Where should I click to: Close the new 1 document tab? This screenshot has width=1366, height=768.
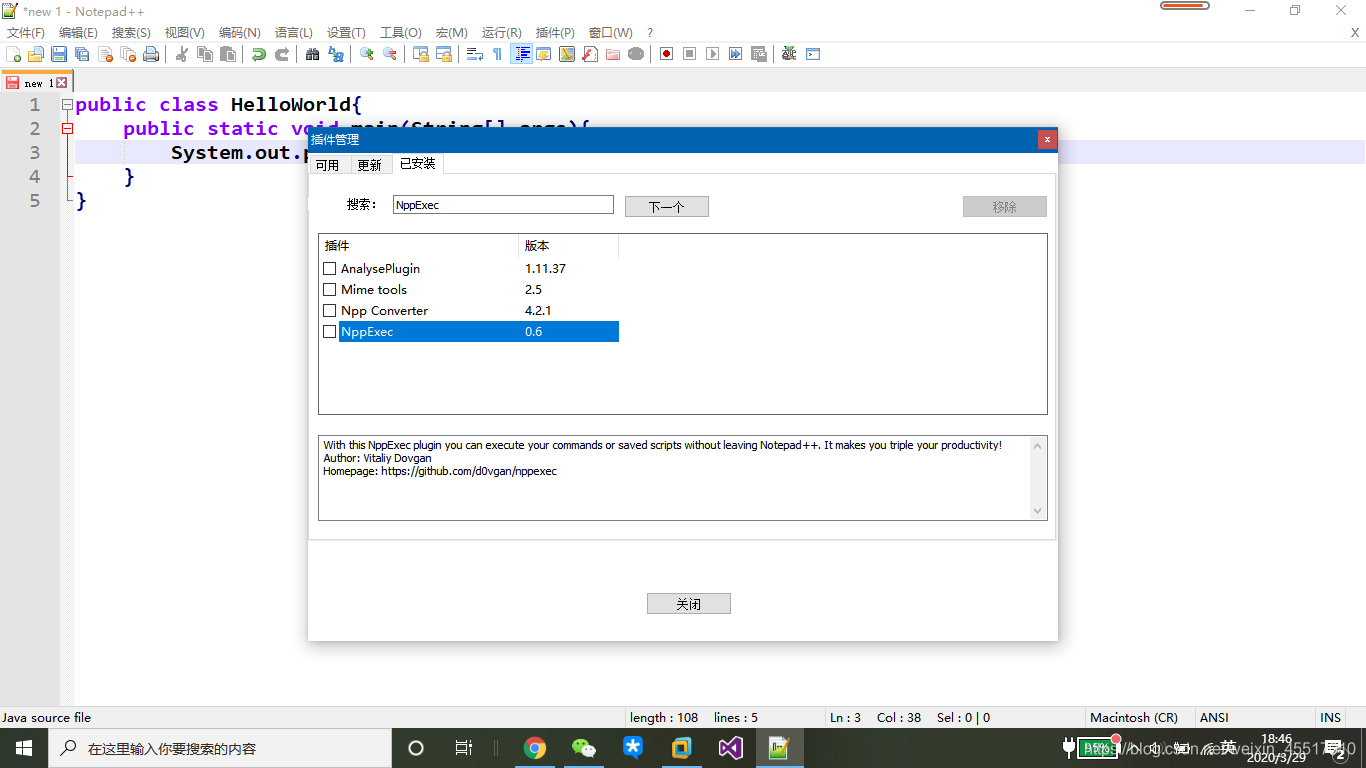coord(62,83)
